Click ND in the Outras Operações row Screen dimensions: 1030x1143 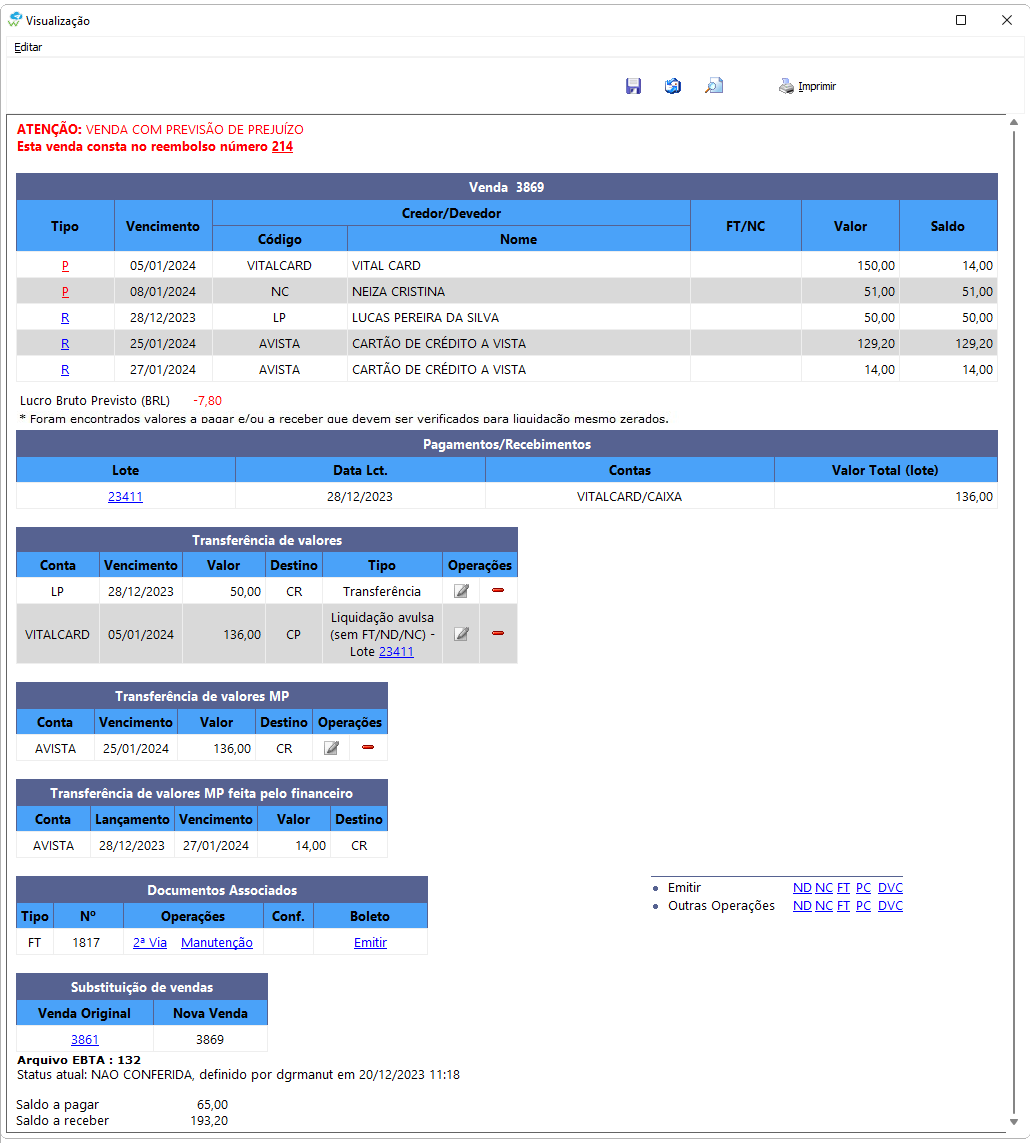click(x=802, y=905)
